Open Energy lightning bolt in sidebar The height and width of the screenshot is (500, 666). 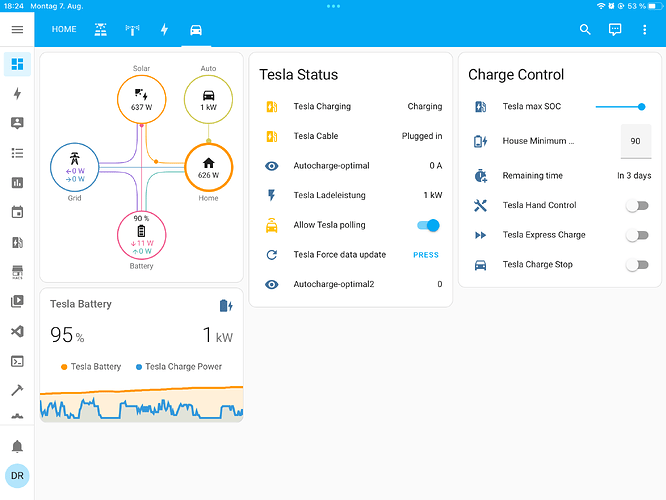(x=17, y=93)
